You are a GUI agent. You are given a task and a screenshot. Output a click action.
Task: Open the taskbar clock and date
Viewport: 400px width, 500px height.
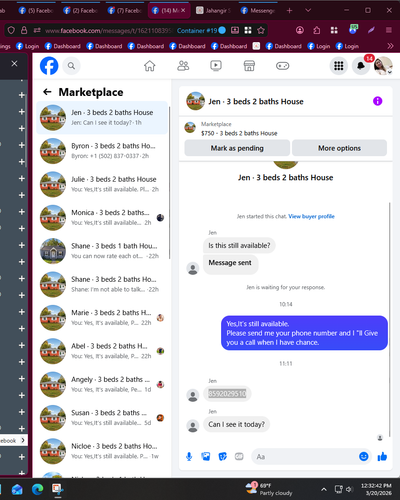tap(376, 489)
